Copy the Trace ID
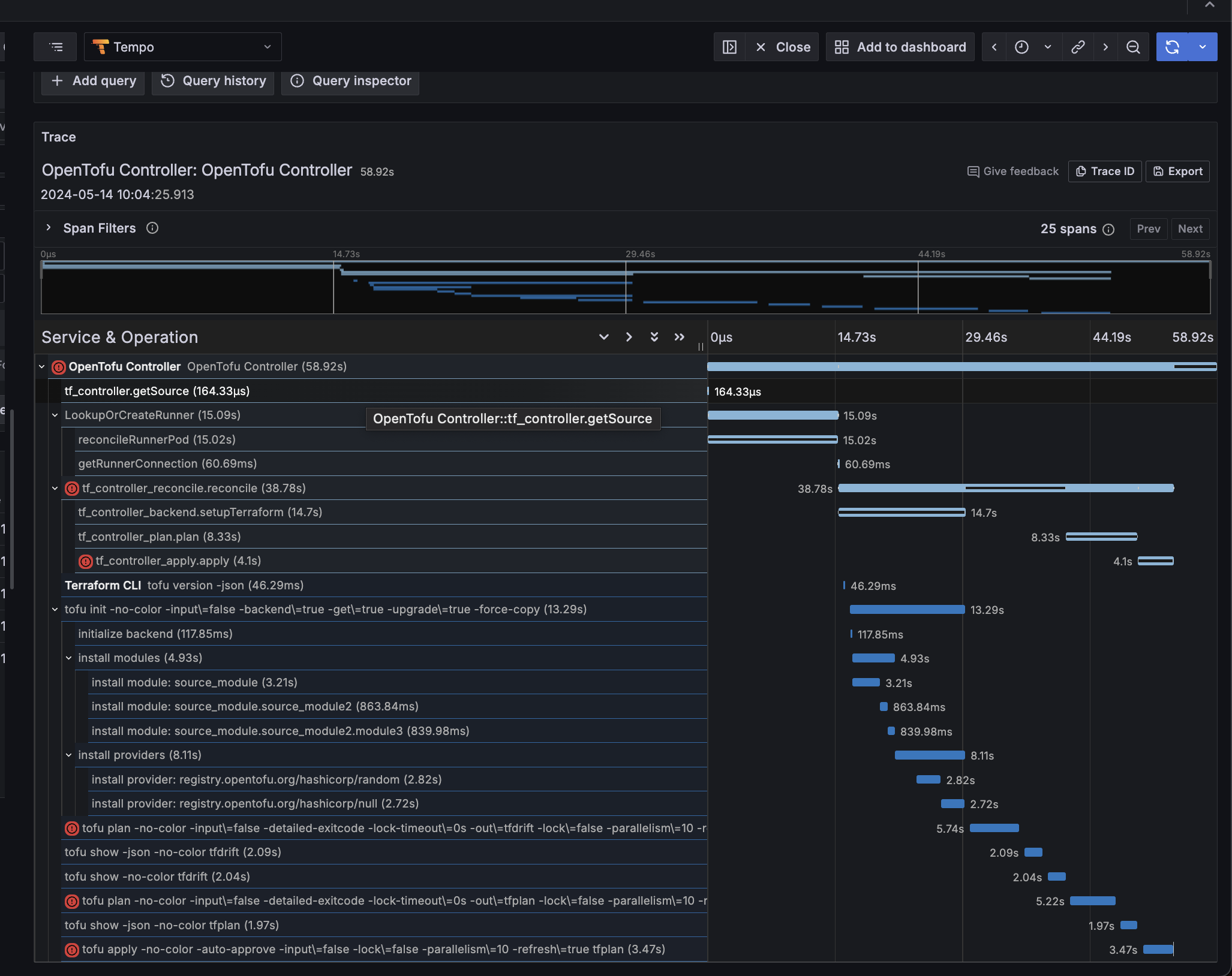 (1105, 171)
